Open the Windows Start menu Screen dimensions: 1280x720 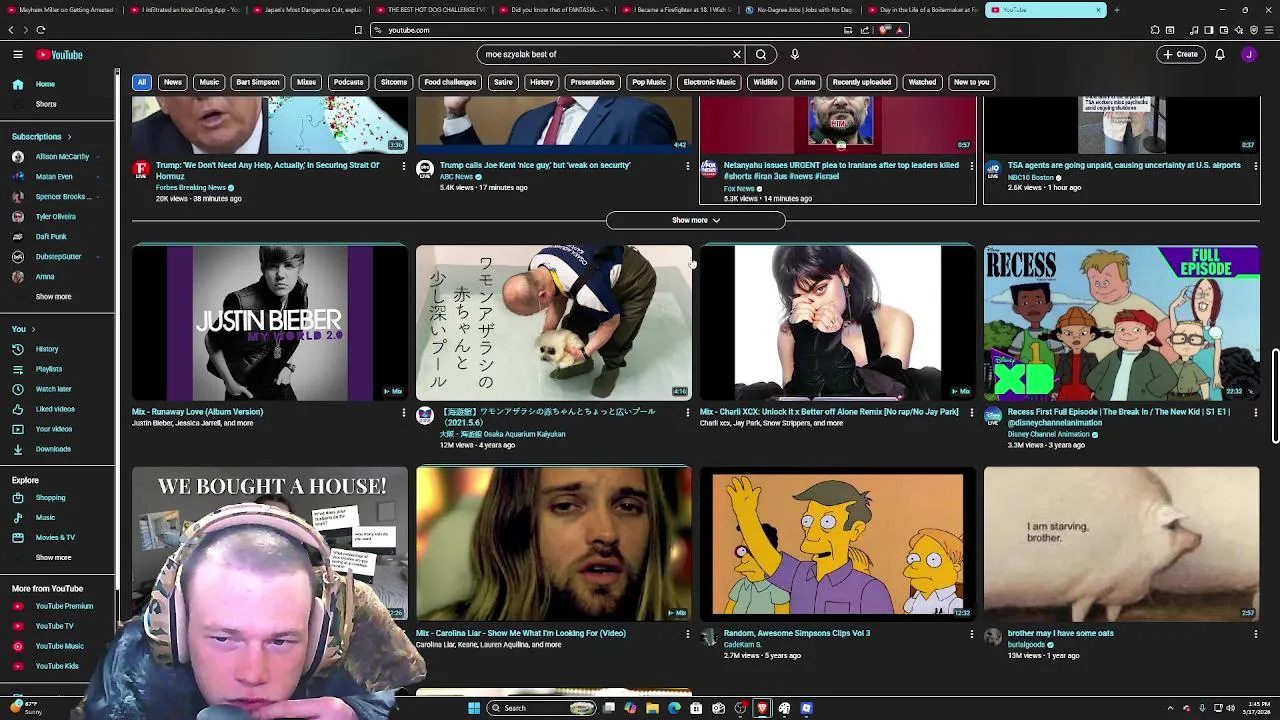click(x=474, y=708)
